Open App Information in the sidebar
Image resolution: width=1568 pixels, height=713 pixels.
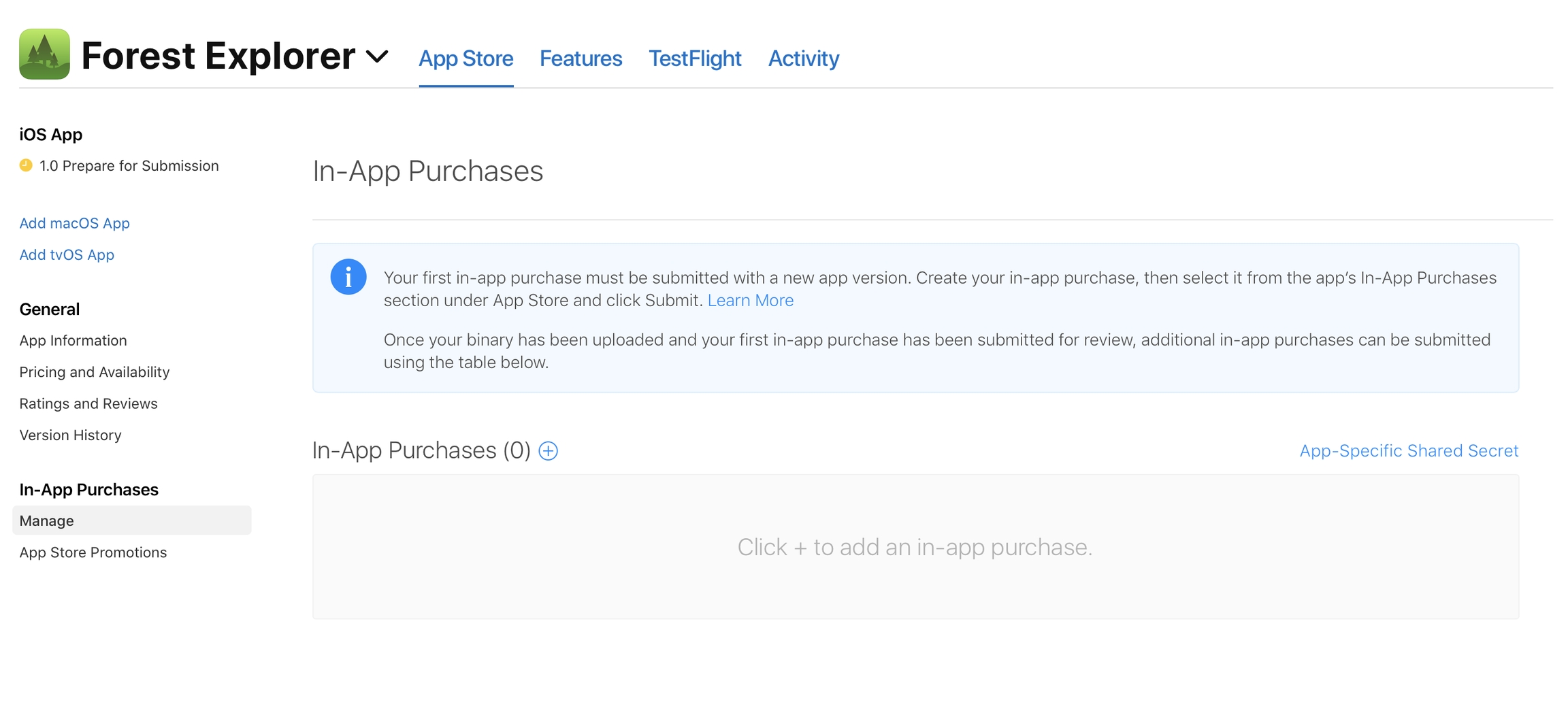tap(73, 340)
